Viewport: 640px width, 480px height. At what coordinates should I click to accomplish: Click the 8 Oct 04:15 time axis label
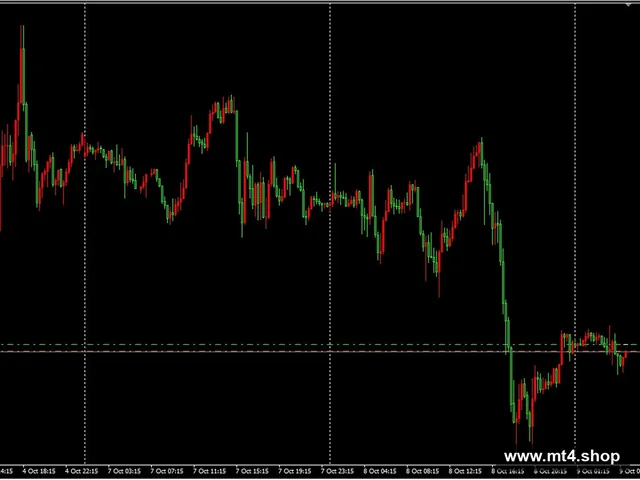coord(380,471)
